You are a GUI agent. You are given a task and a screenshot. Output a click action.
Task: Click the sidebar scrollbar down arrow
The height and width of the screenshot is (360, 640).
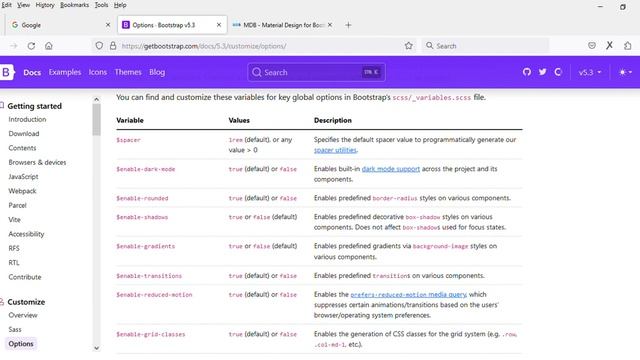96,348
